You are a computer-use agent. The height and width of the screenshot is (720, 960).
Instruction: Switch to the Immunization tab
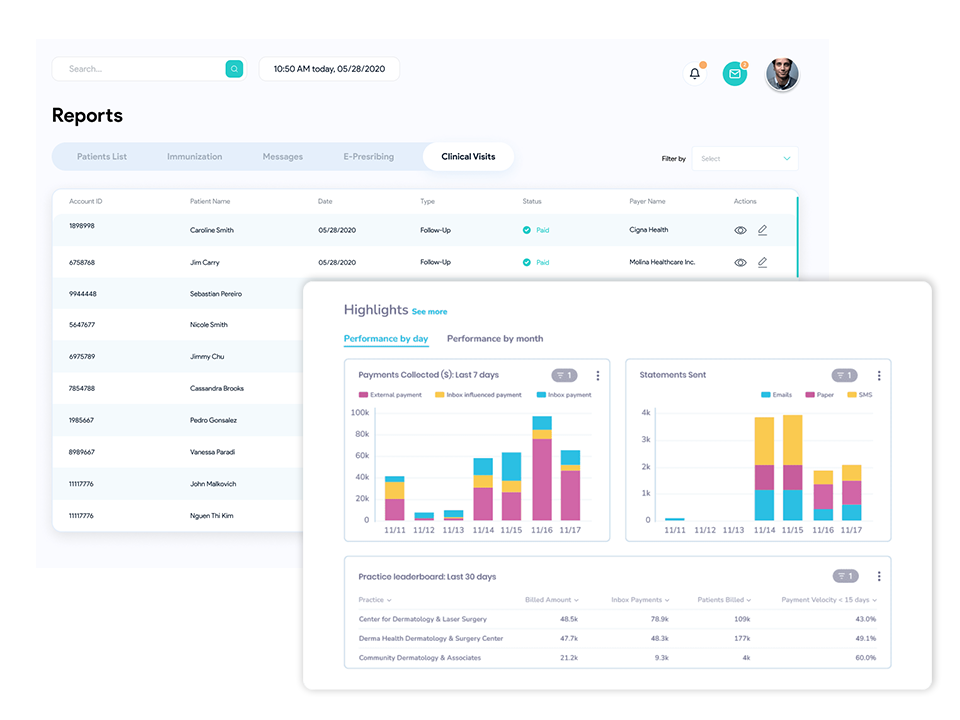tap(194, 157)
